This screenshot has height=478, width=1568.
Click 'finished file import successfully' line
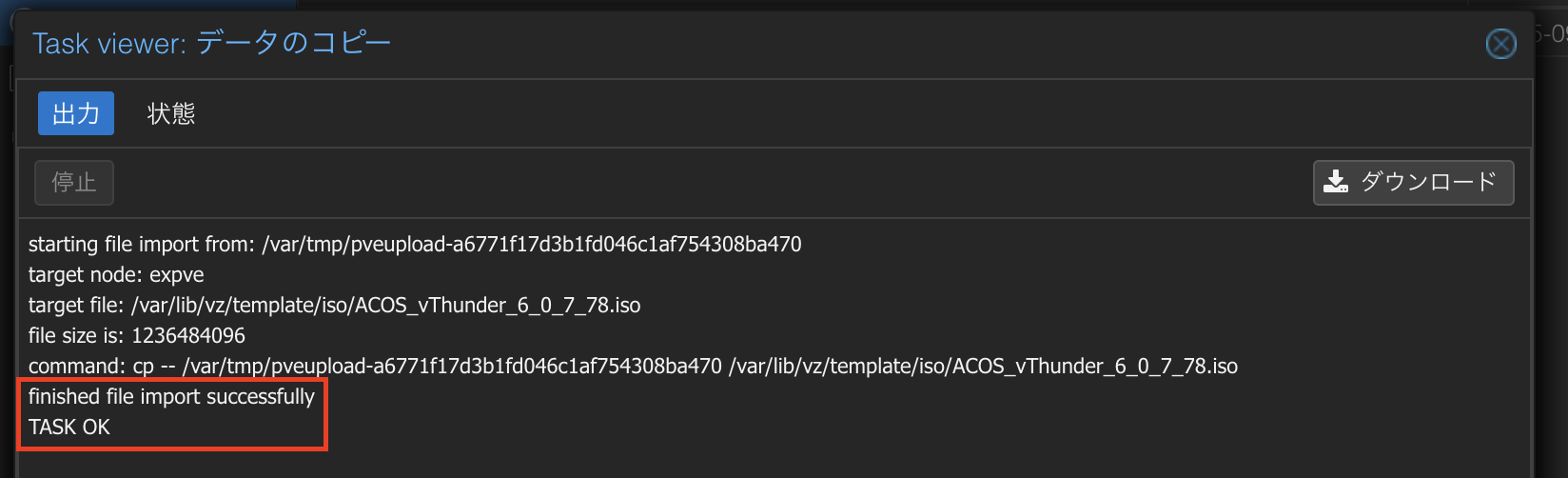171,397
